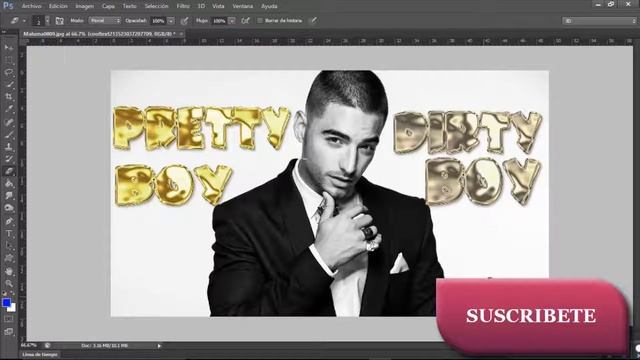Screen dimensions: 640x360
Task: Open the Texto menu
Action: [130, 6]
